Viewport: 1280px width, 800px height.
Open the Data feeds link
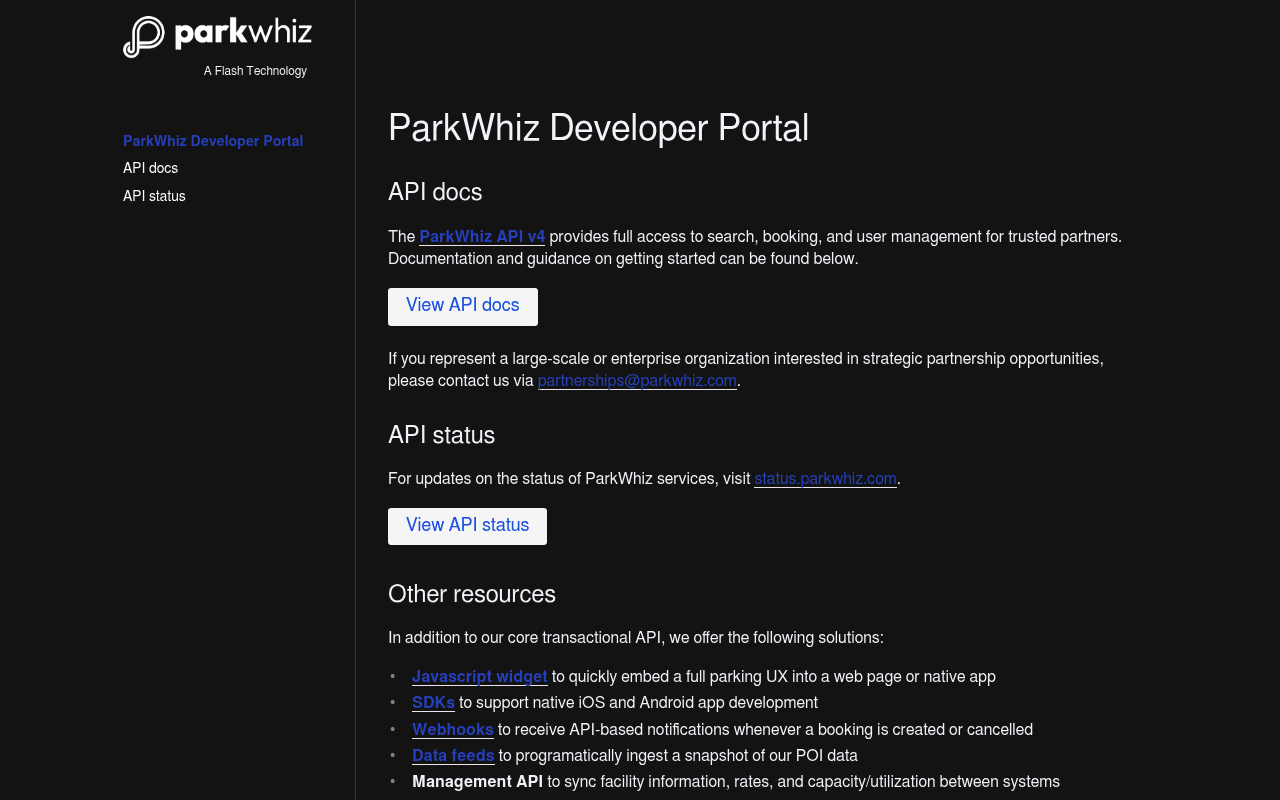point(453,756)
